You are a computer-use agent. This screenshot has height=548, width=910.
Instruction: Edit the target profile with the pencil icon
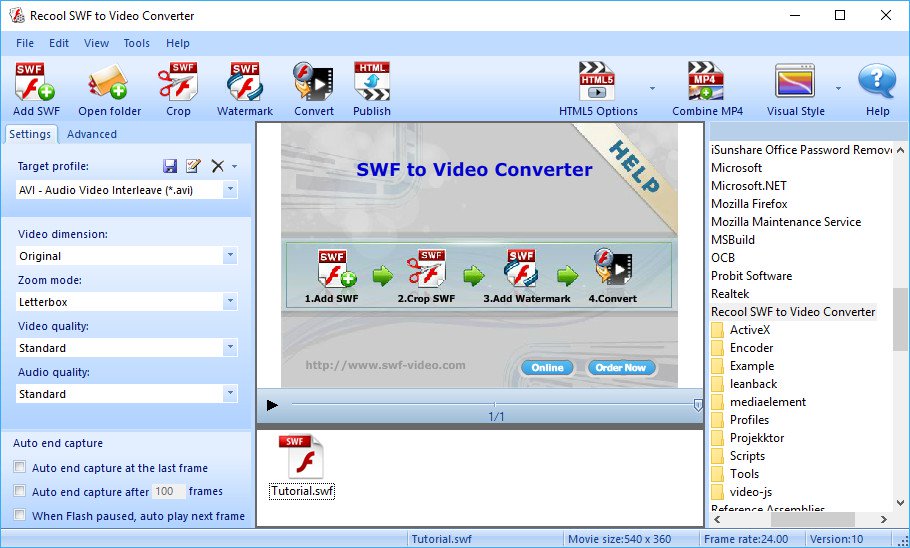pyautogui.click(x=193, y=166)
